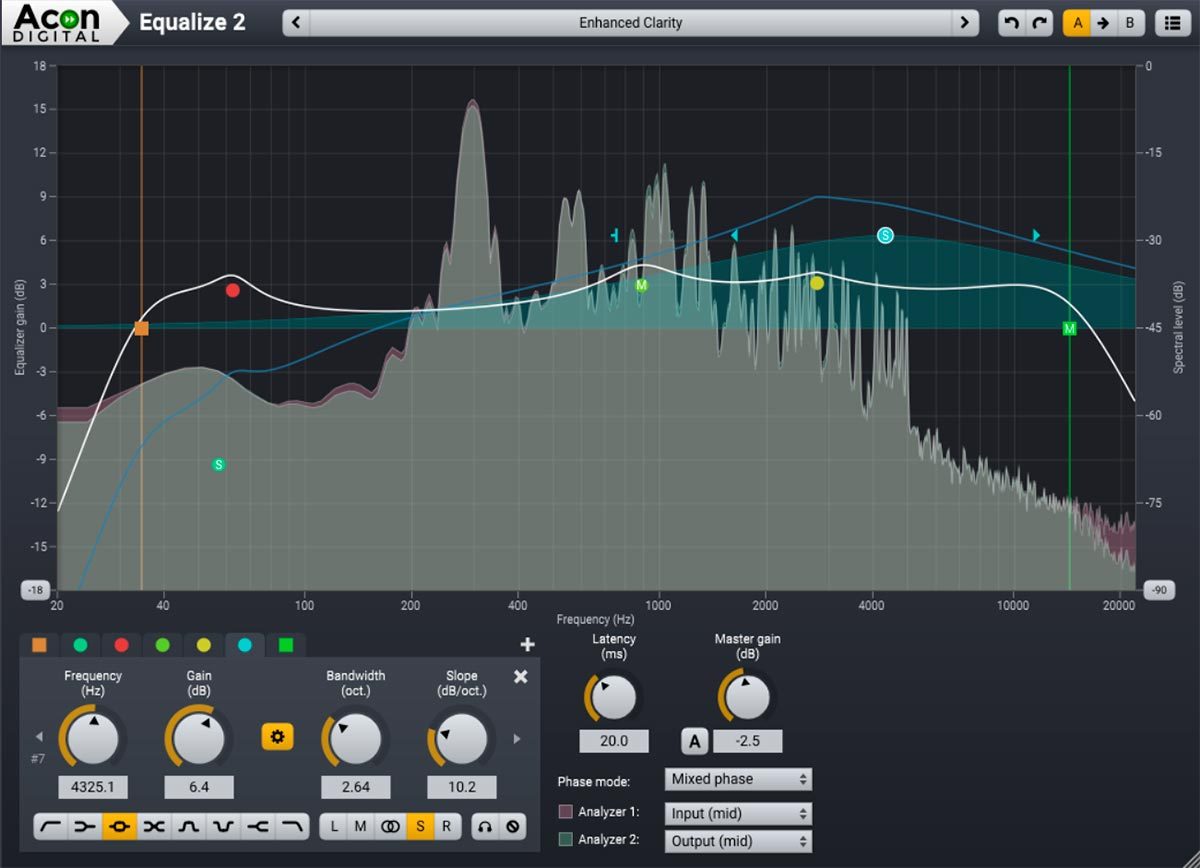
Task: Select the green square M node on graph
Action: point(1069,328)
